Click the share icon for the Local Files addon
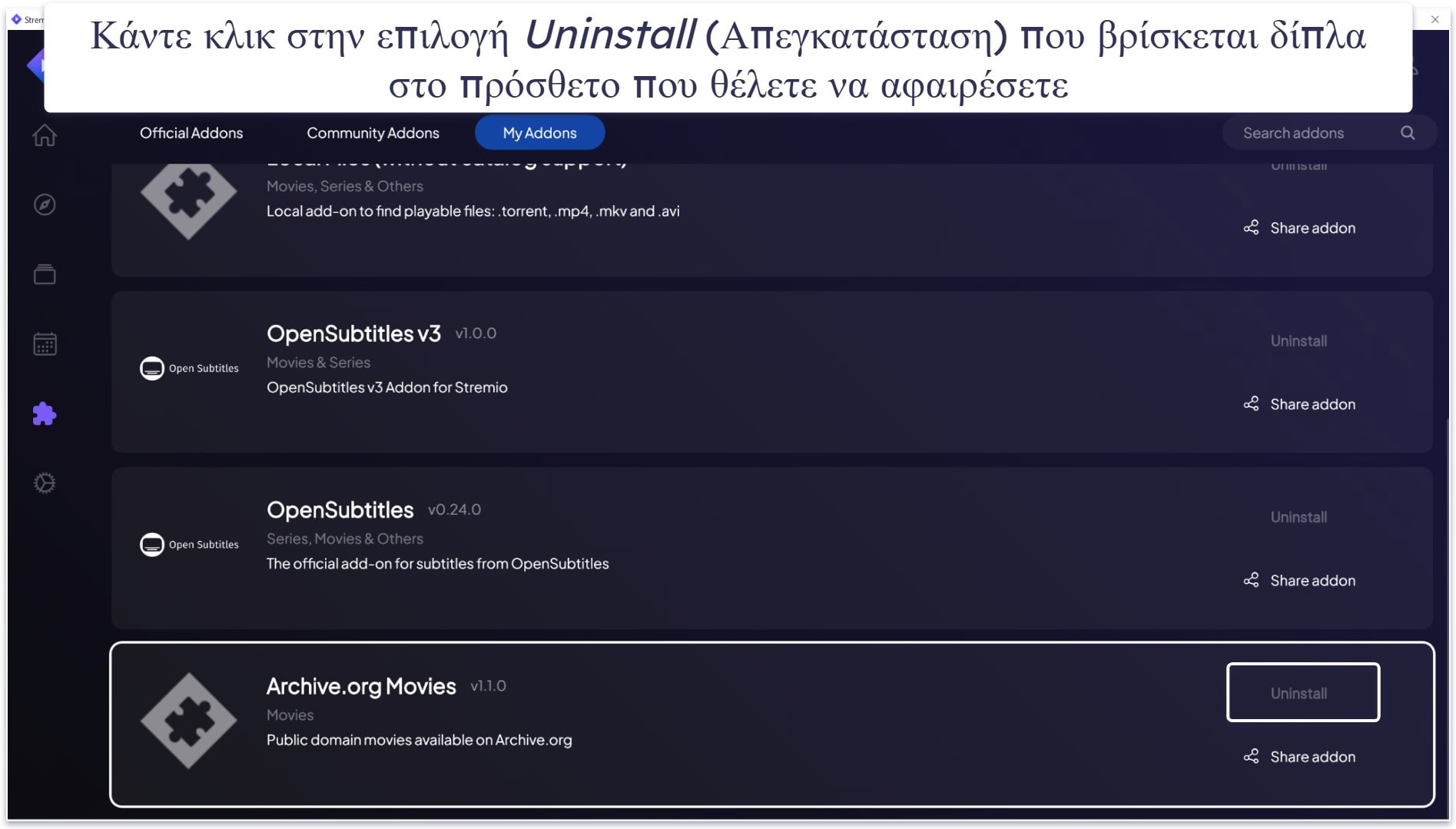The image size is (1456, 829). pos(1251,228)
